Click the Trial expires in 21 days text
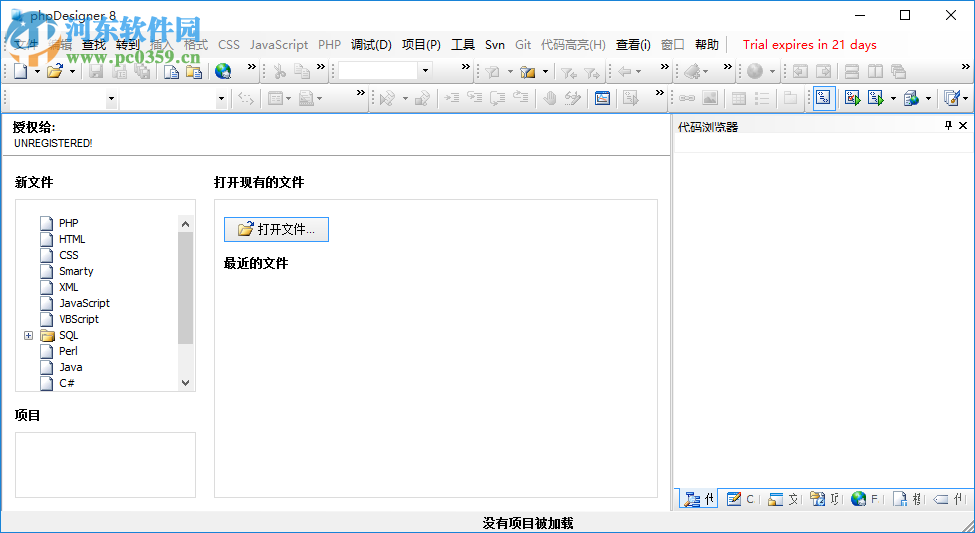The height and width of the screenshot is (533, 975). (810, 45)
